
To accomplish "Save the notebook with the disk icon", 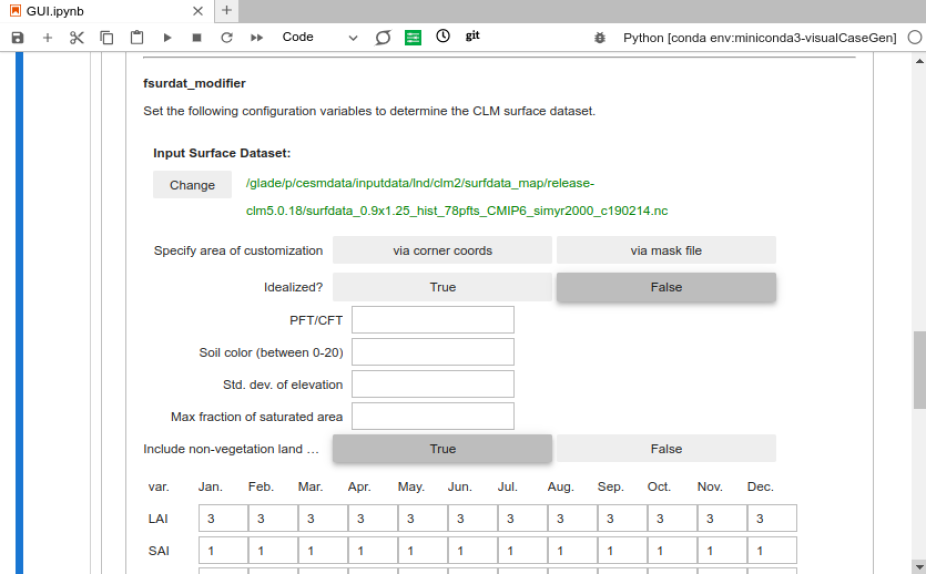I will 17,37.
